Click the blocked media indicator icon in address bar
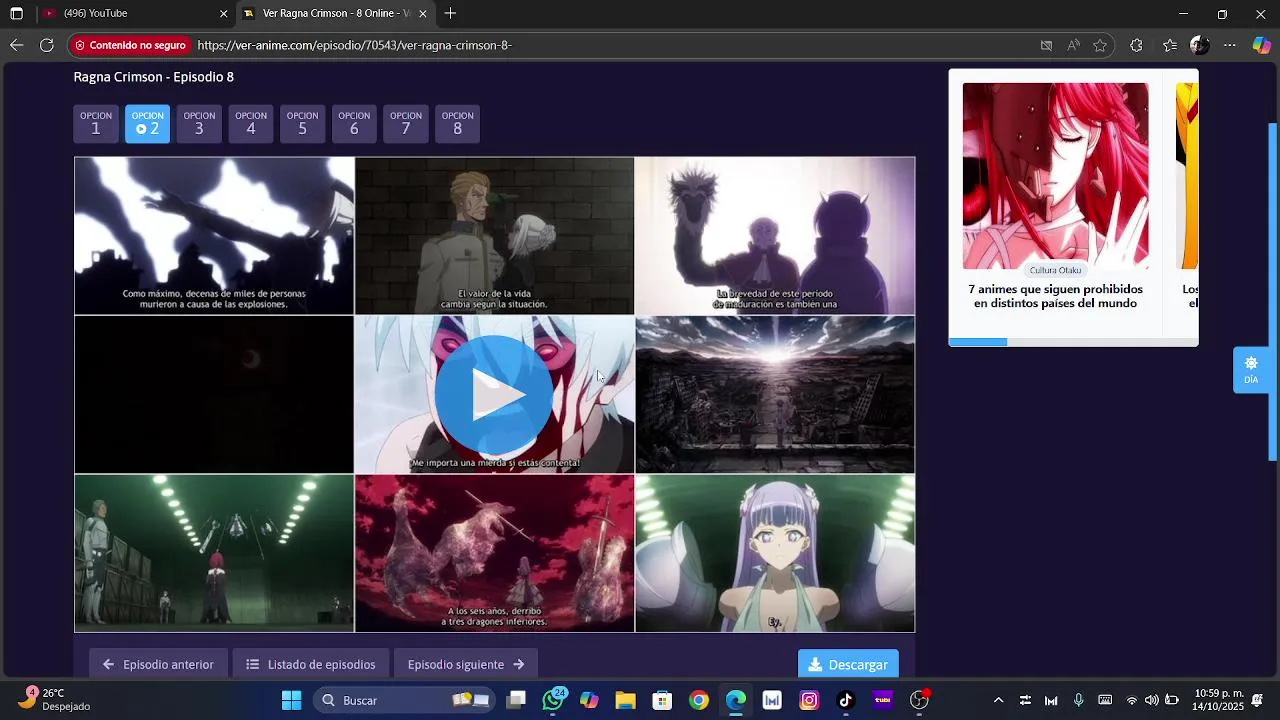Screen dimensions: 1280x720 1046,45
